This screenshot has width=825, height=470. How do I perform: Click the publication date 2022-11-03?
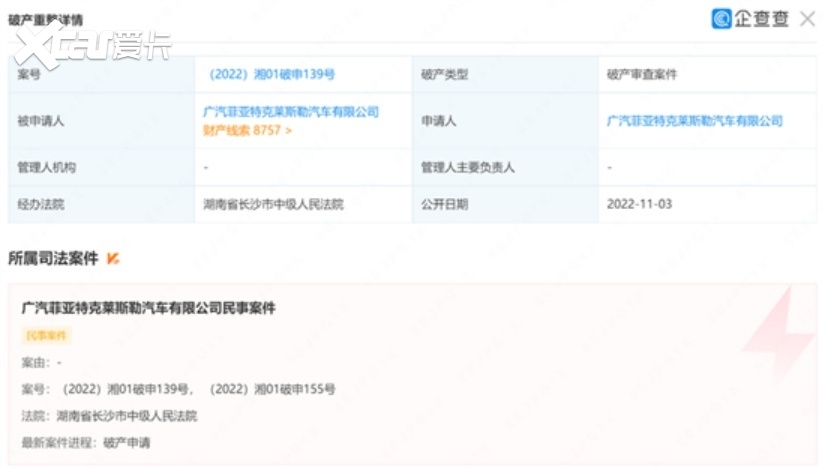pyautogui.click(x=639, y=204)
